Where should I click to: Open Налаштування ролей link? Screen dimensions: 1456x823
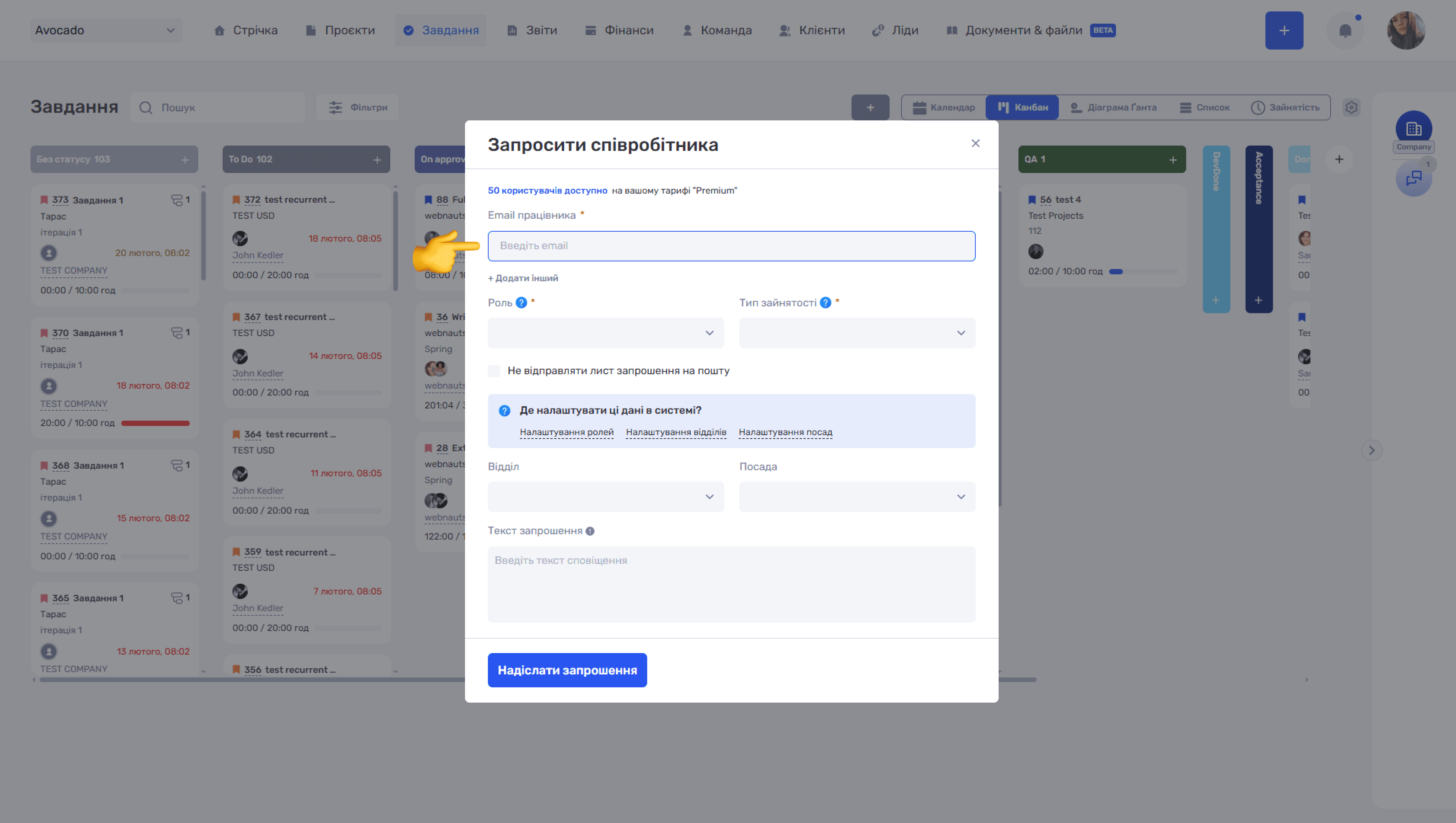click(566, 432)
